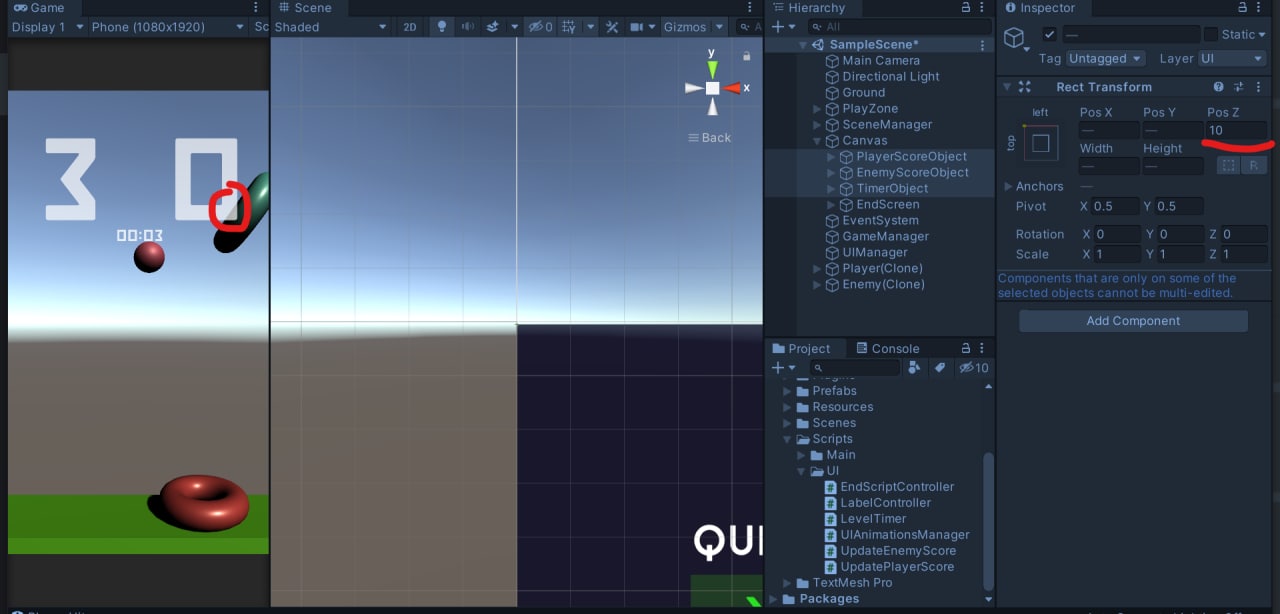Open the Shaded draw mode dropdown
The width and height of the screenshot is (1280, 614).
[330, 27]
